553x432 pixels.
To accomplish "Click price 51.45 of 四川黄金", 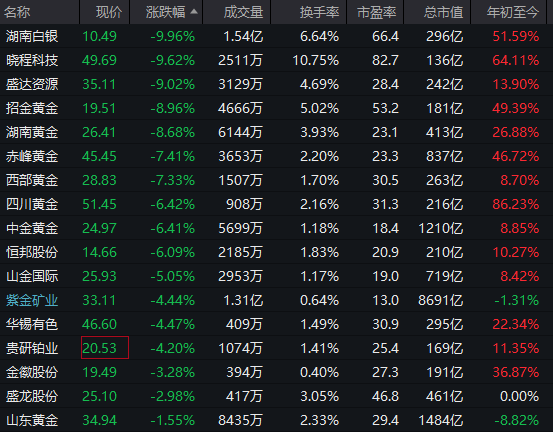I will coord(99,204).
